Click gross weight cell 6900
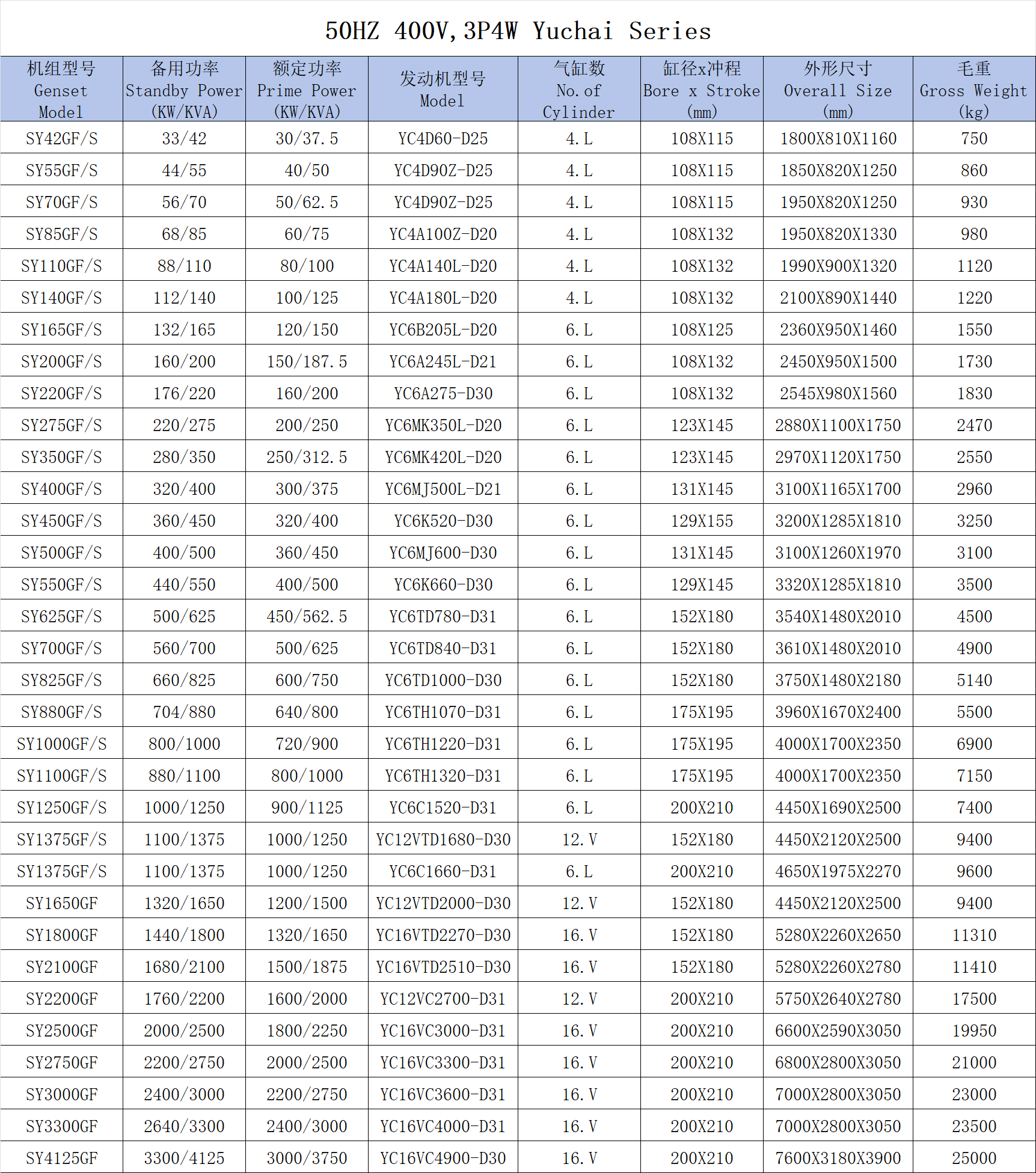The width and height of the screenshot is (1036, 1173). (x=973, y=744)
